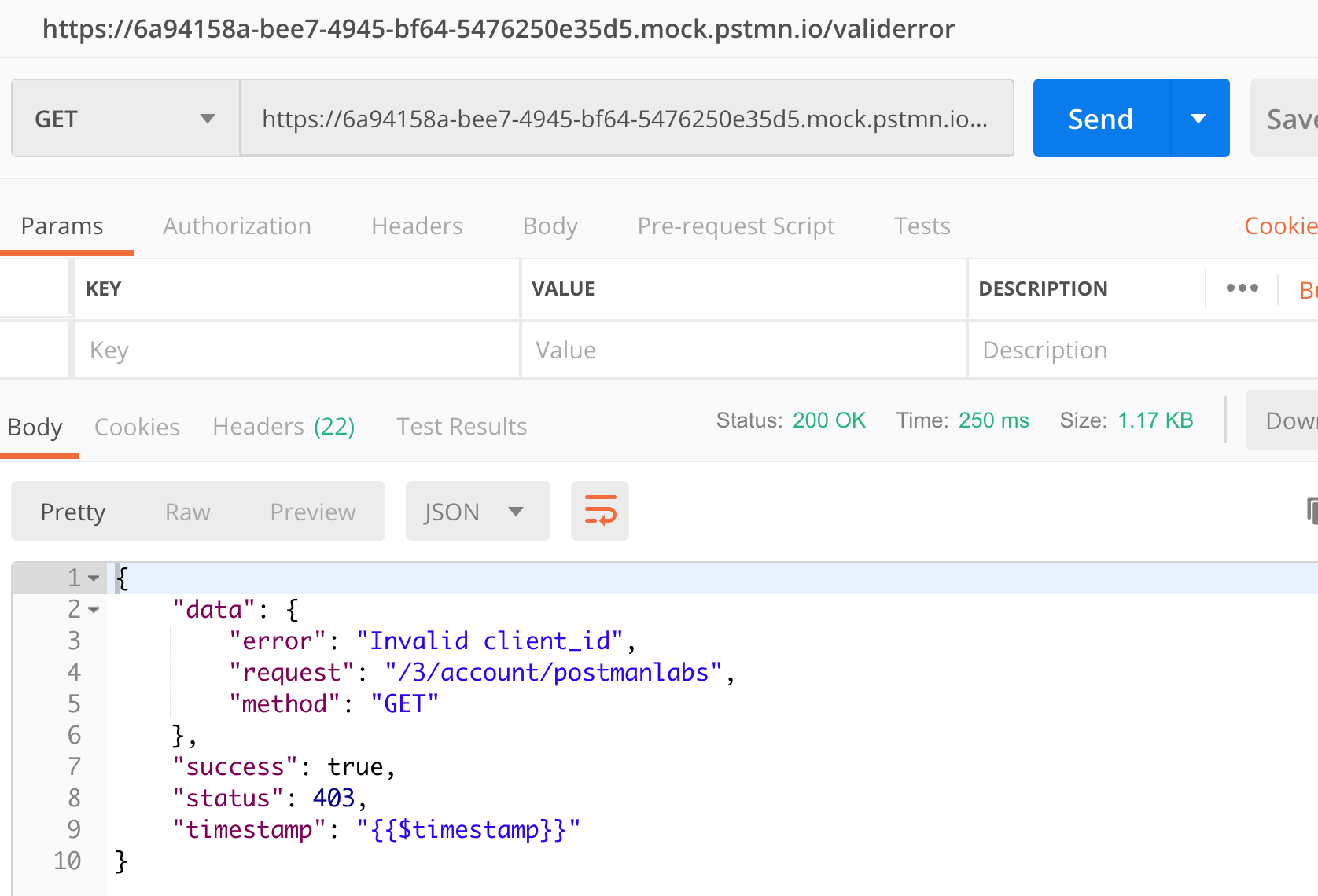Click the request title URL at top
The width and height of the screenshot is (1318, 896).
click(499, 29)
